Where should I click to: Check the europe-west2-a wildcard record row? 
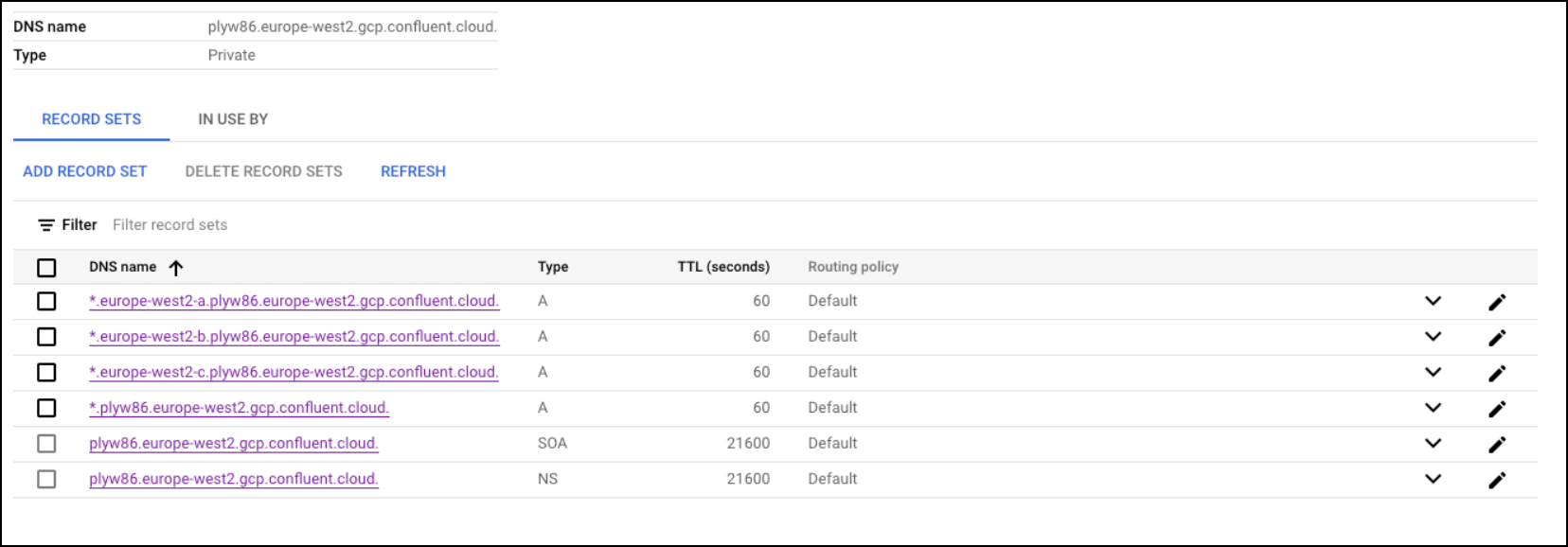tap(47, 301)
